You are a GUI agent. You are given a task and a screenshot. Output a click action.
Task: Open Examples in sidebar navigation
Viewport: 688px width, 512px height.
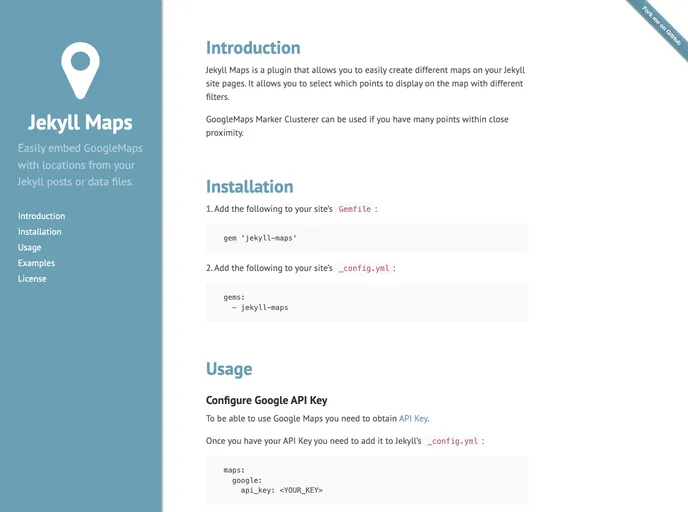36,263
